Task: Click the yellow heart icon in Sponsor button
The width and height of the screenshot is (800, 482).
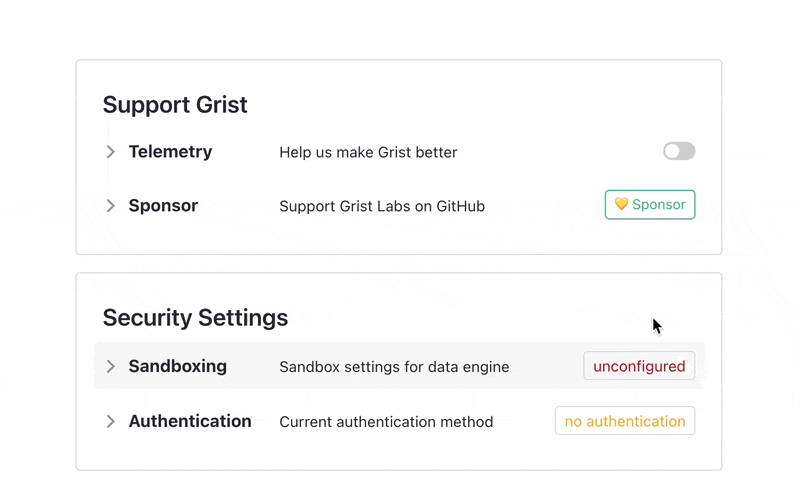Action: click(621, 204)
